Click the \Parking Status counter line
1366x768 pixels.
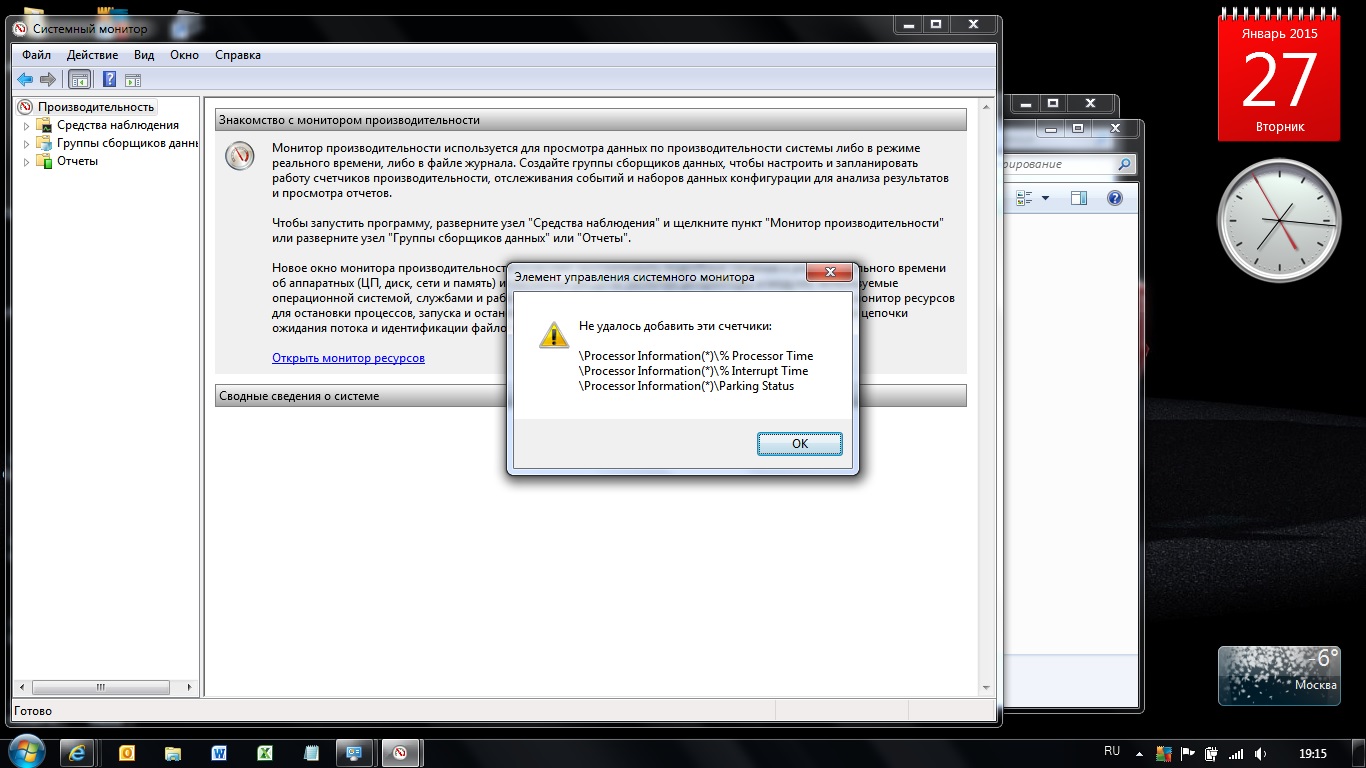(687, 386)
